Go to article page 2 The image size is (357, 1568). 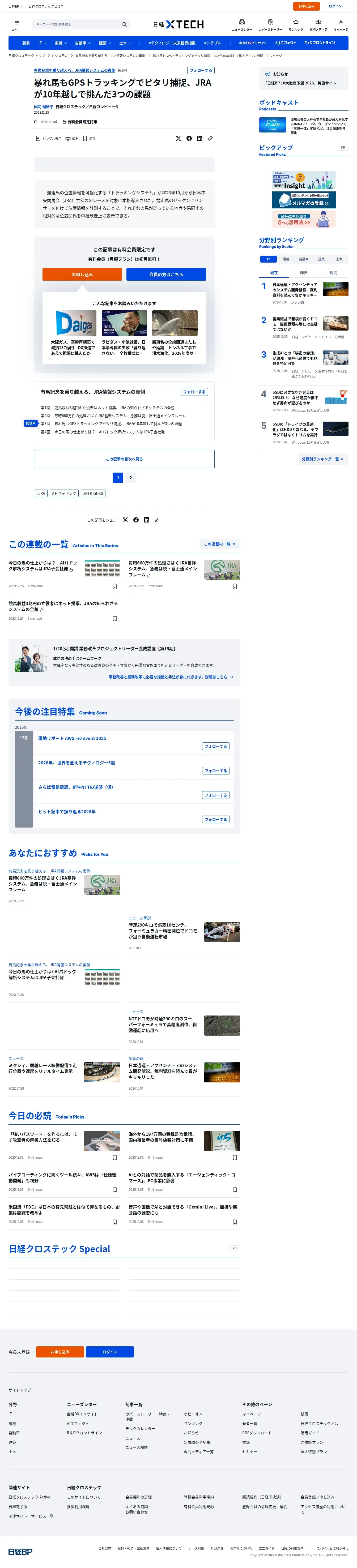[130, 478]
